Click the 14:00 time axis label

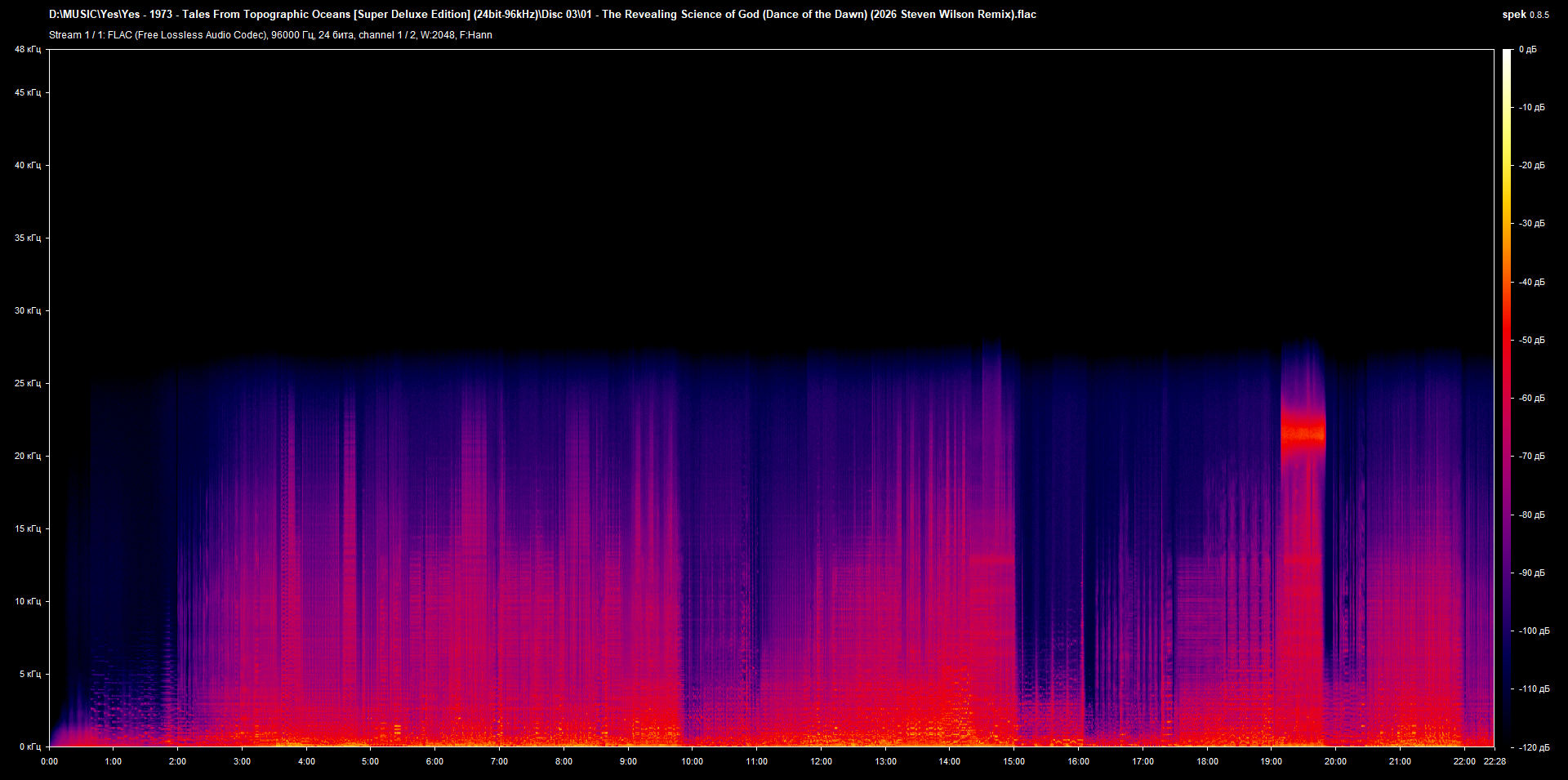949,762
